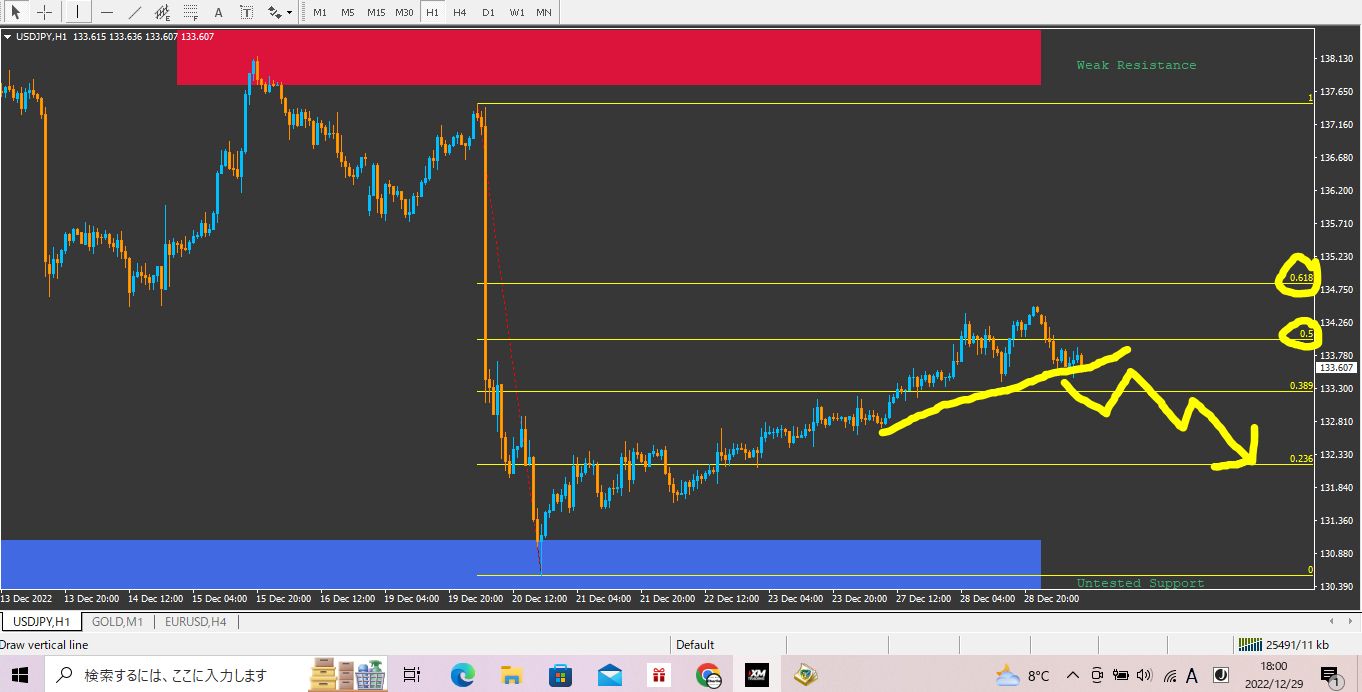Open the Default profile selector
The width and height of the screenshot is (1362, 692).
tap(695, 644)
